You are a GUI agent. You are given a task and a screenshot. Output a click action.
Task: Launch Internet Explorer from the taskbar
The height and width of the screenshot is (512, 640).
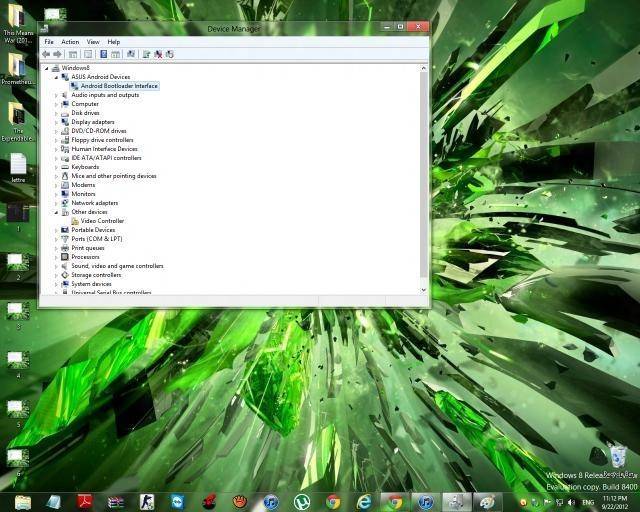click(x=364, y=502)
